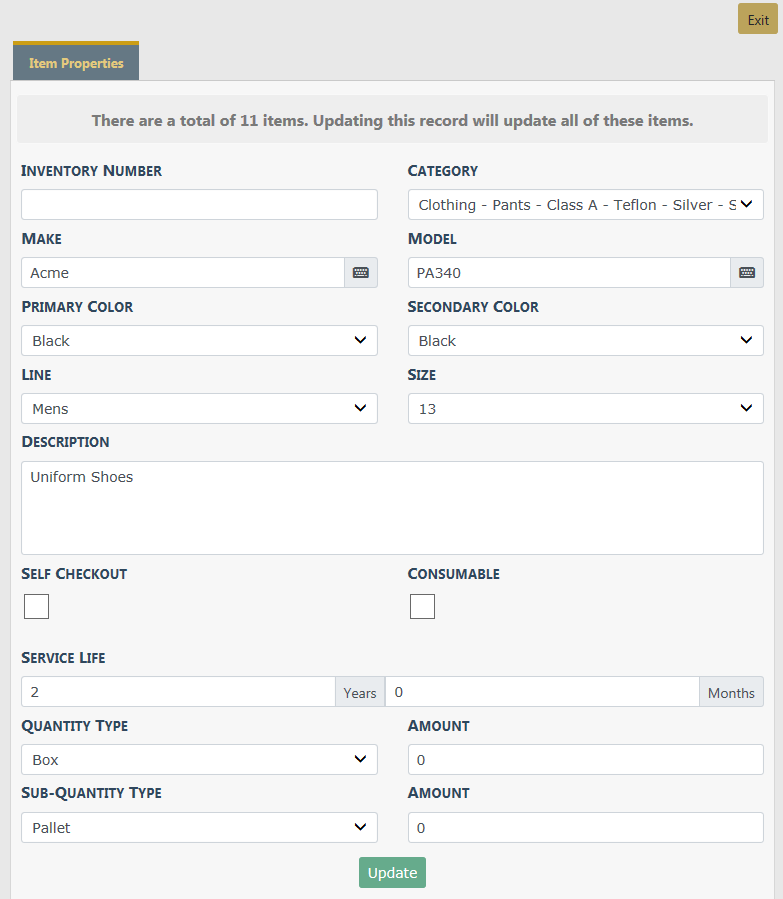
Task: Open the Sub-Quantity Type dropdown
Action: (x=199, y=828)
